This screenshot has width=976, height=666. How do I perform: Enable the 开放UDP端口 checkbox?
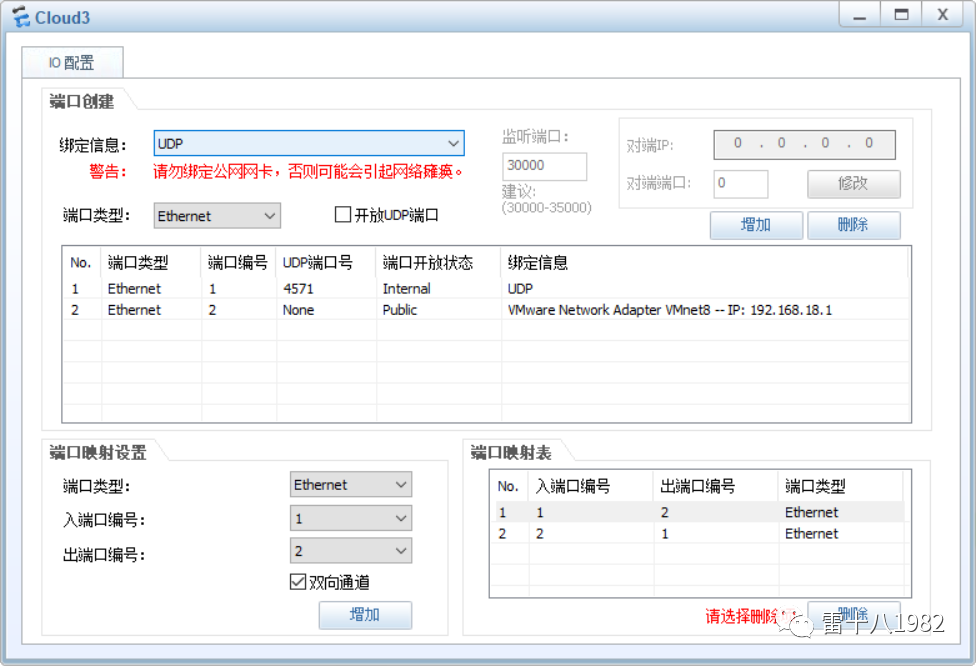[x=343, y=215]
